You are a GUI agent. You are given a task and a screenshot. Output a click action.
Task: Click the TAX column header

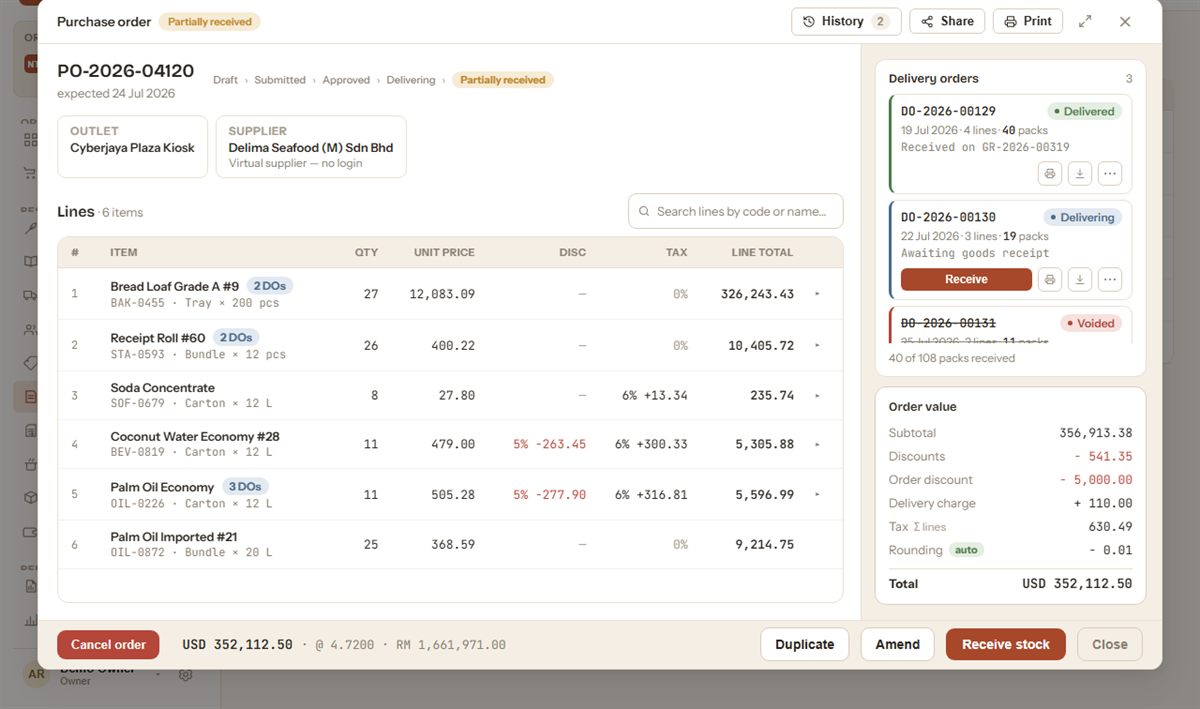point(677,253)
